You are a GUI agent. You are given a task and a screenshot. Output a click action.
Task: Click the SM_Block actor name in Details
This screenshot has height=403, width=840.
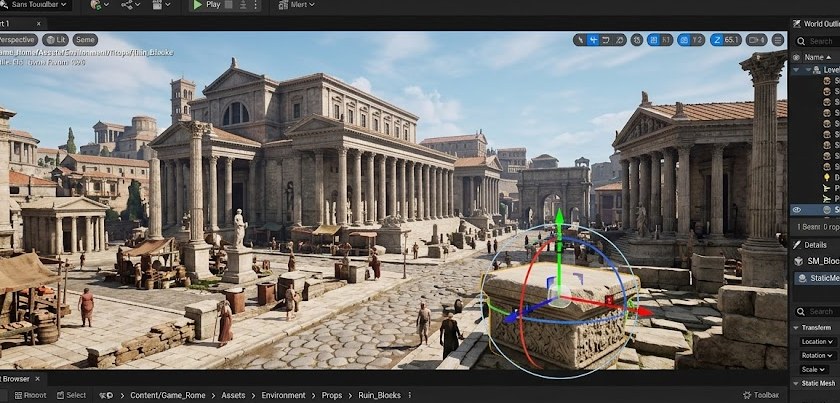822,261
